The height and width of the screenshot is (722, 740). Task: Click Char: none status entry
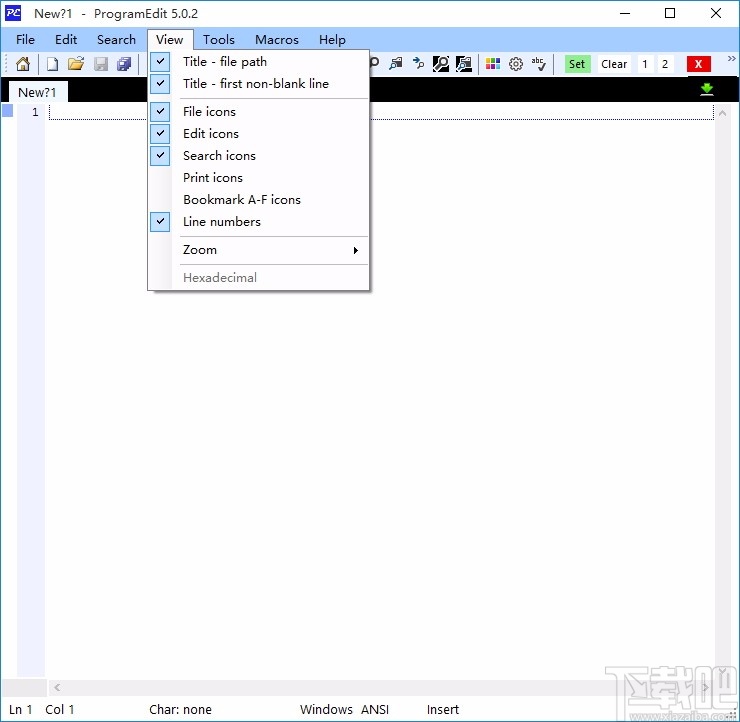tap(180, 709)
